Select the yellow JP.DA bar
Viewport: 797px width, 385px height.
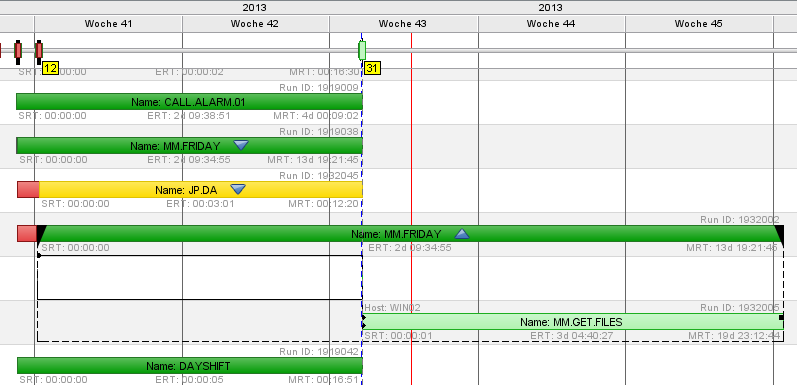coord(201,190)
